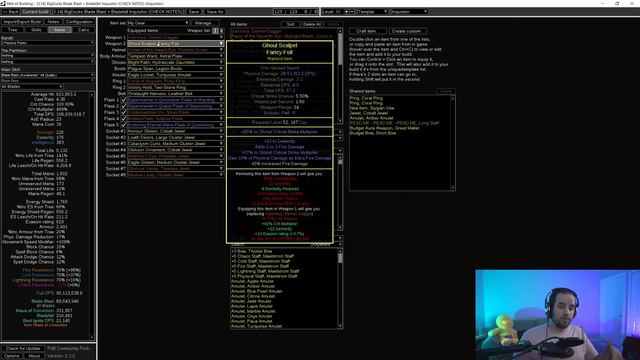Expand the Helmet slot dropdown
Viewport: 640px width, 360px height.
pos(176,50)
